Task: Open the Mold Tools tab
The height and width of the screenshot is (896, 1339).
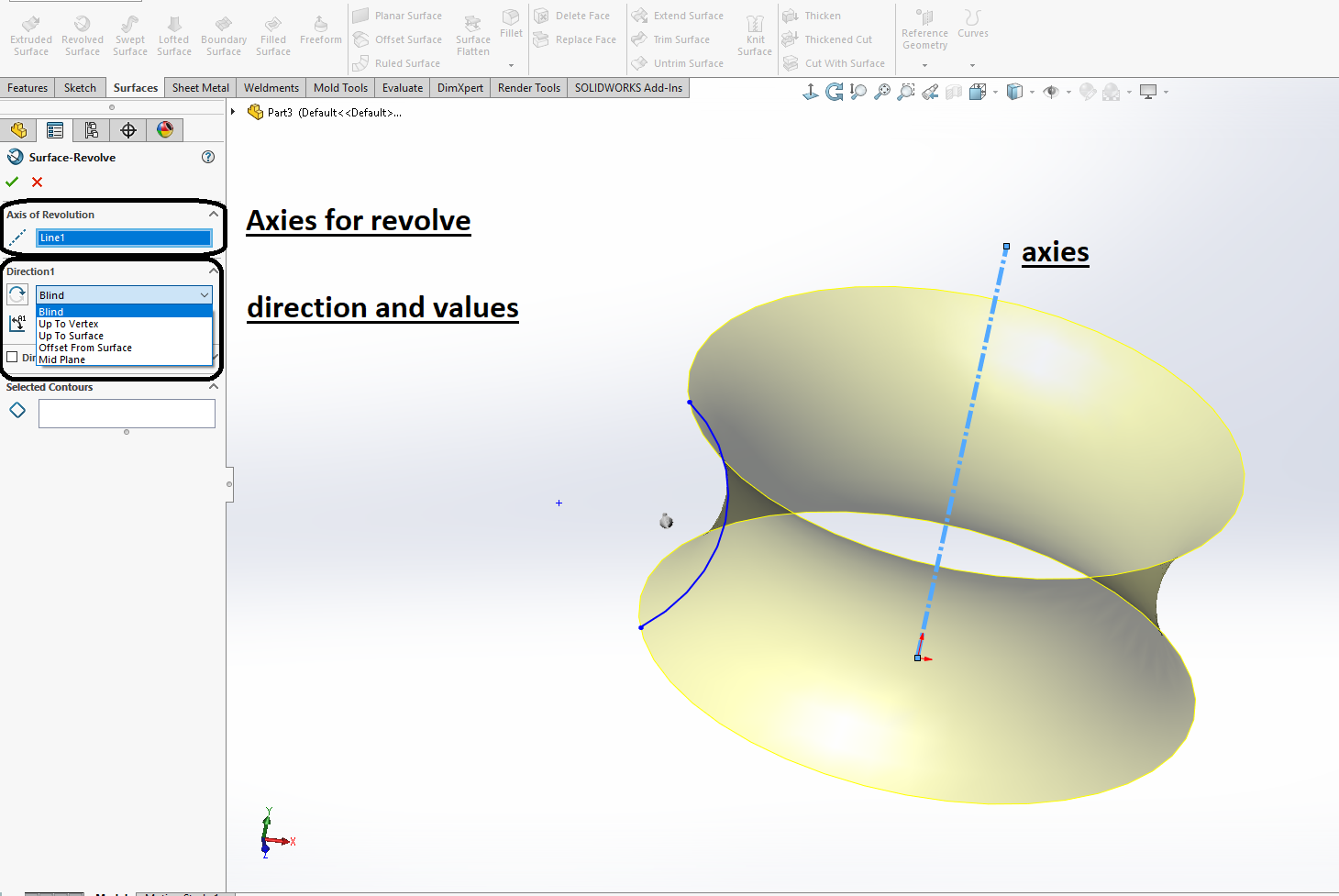Action: [340, 87]
